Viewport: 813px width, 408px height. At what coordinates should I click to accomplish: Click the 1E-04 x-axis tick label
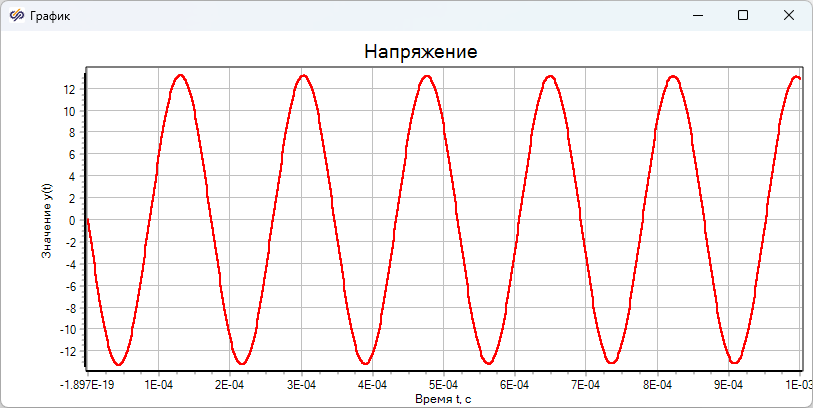(159, 384)
